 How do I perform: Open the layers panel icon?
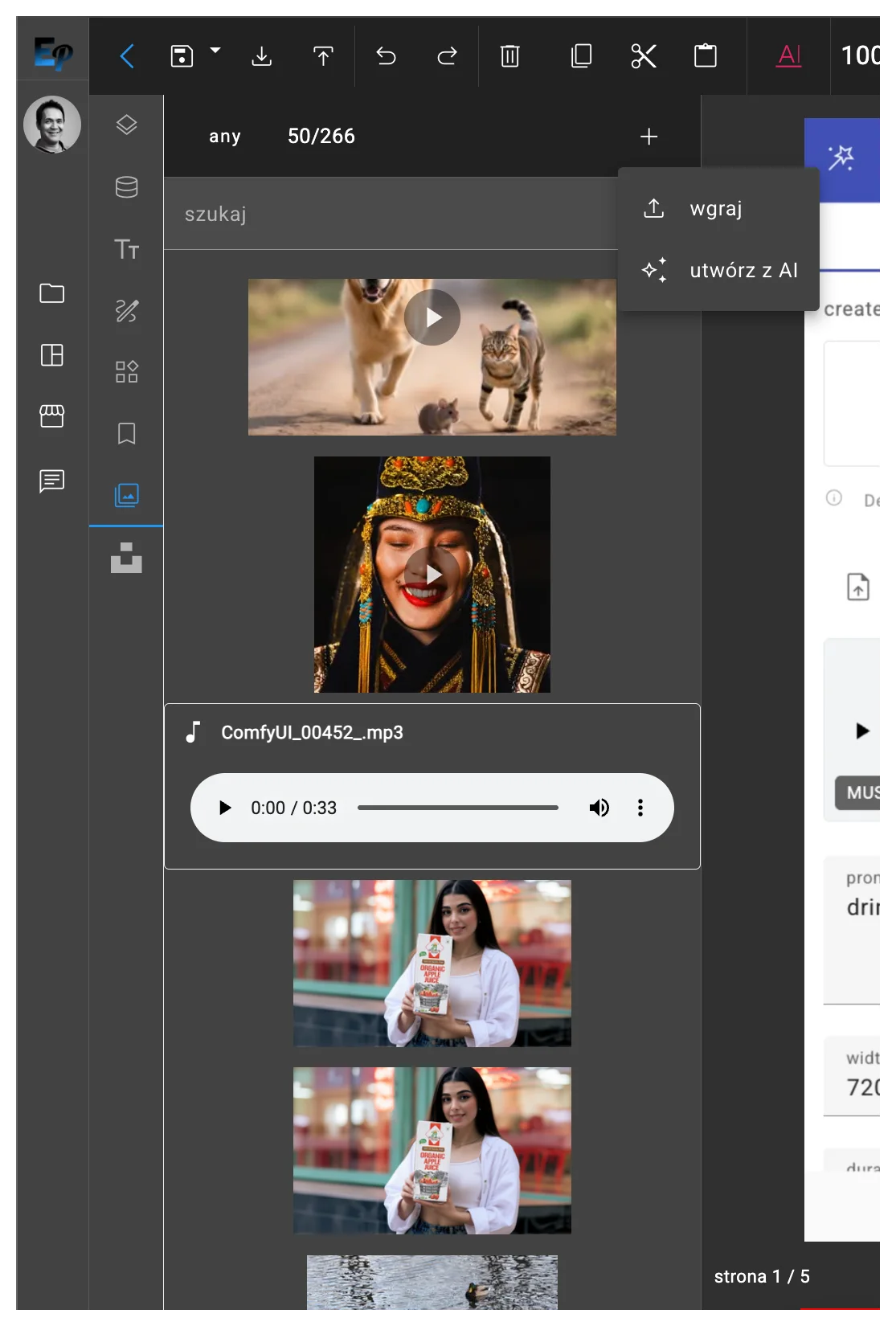126,125
